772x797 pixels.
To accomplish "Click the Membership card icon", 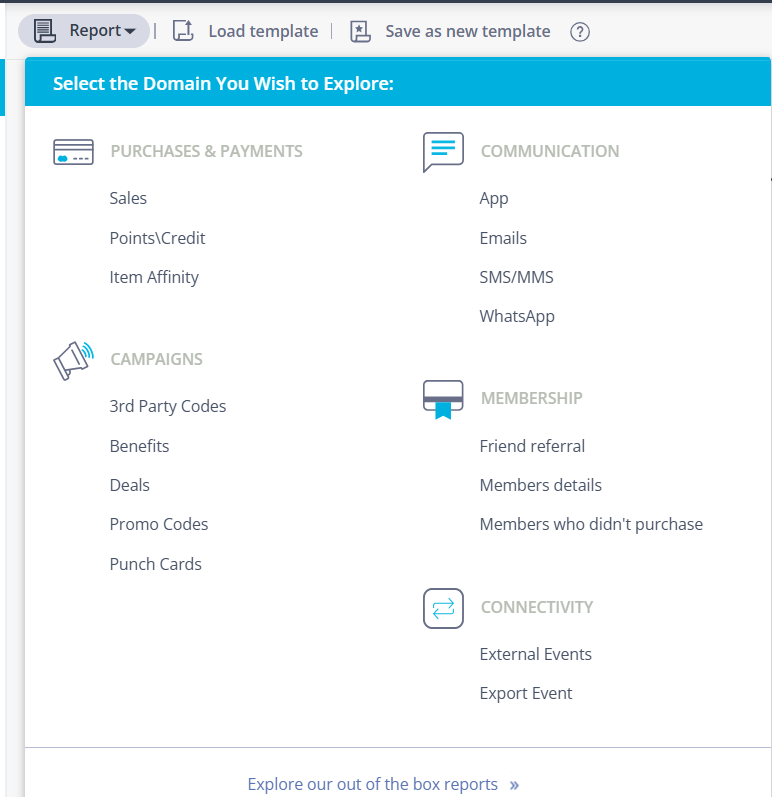I will pyautogui.click(x=443, y=399).
